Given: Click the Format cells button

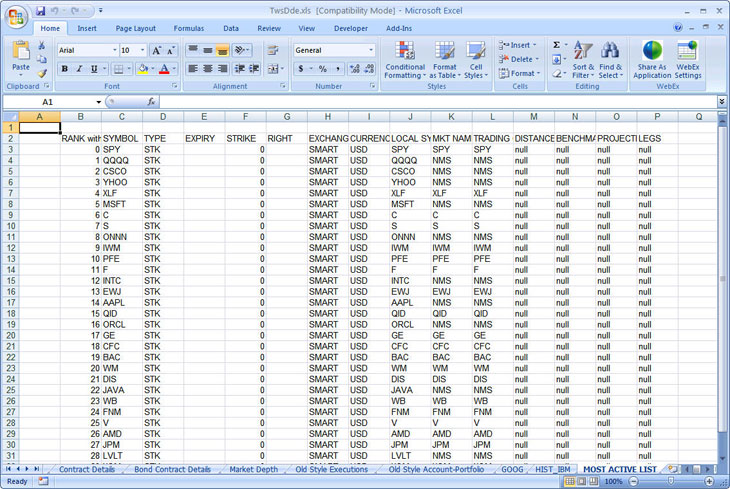Looking at the screenshot, I should tap(519, 73).
